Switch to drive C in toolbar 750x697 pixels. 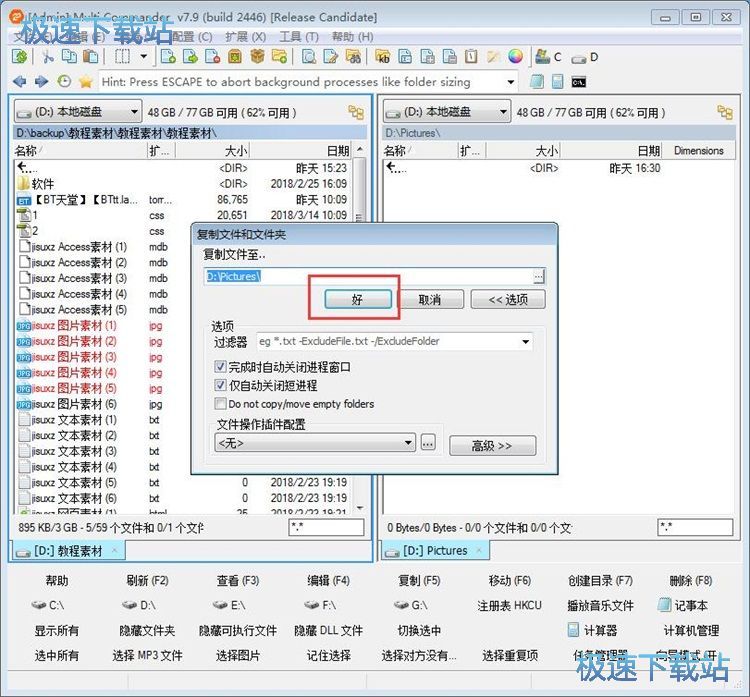548,57
